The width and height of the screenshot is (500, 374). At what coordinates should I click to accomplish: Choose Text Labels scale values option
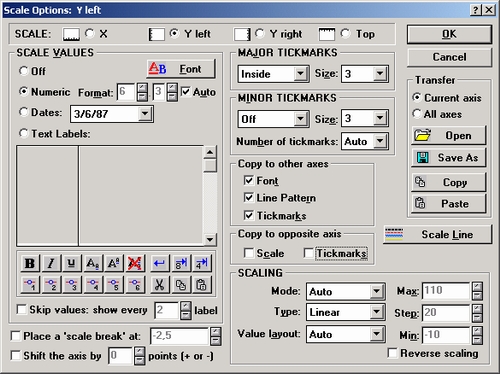coord(23,134)
